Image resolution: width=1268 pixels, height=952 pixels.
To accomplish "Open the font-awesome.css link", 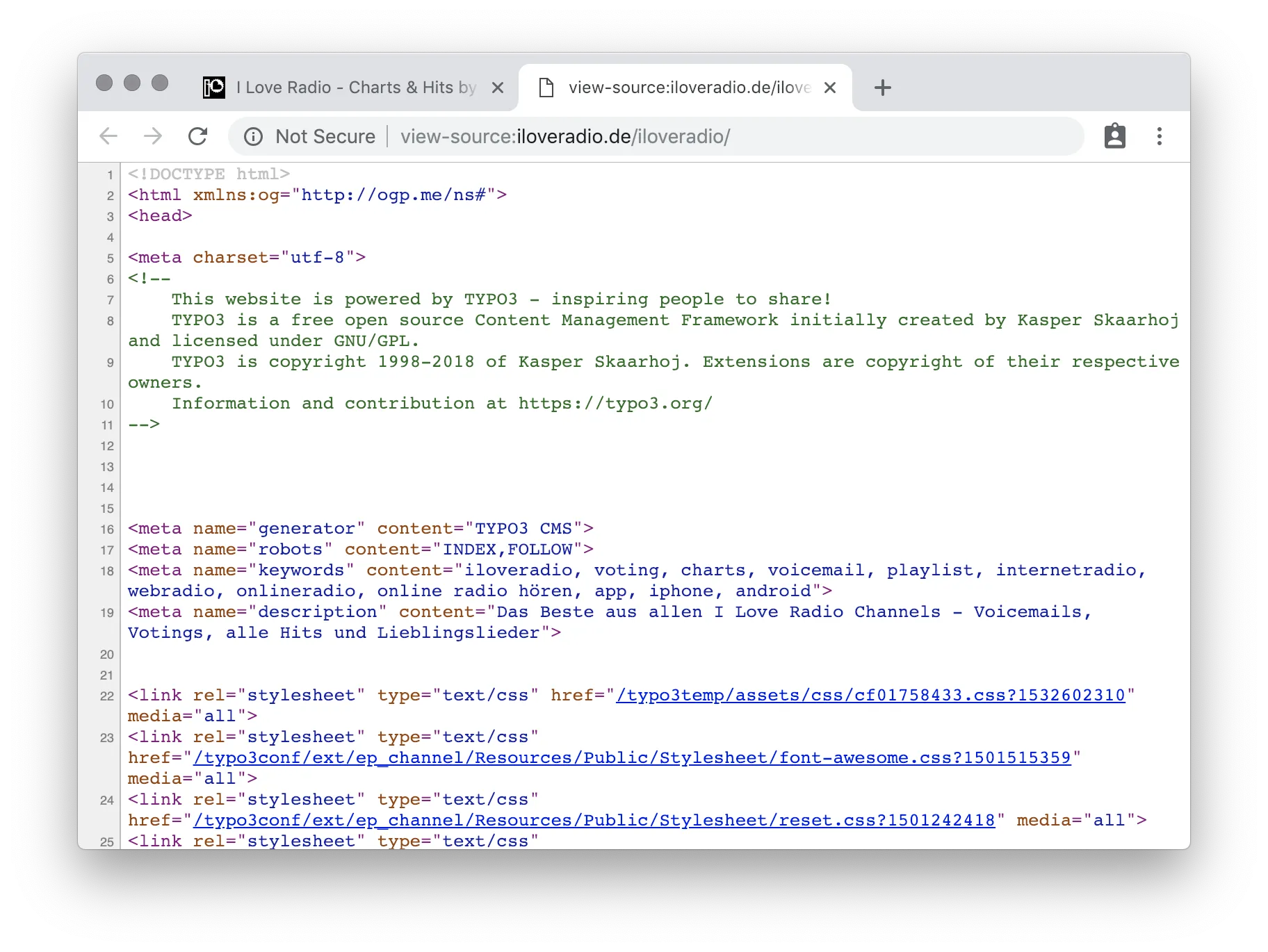I will [x=633, y=757].
